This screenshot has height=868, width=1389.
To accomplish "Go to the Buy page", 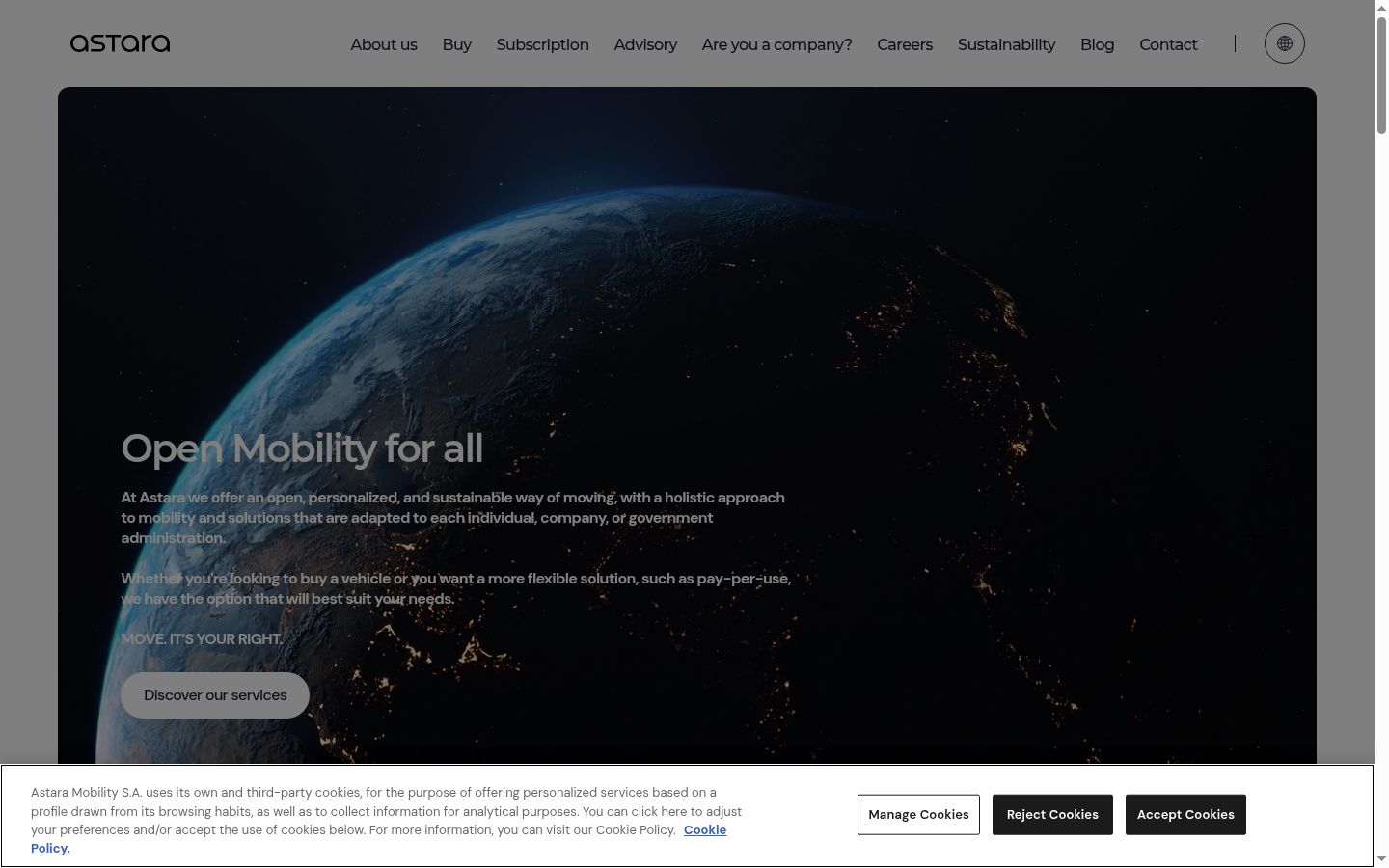I will coord(456,44).
